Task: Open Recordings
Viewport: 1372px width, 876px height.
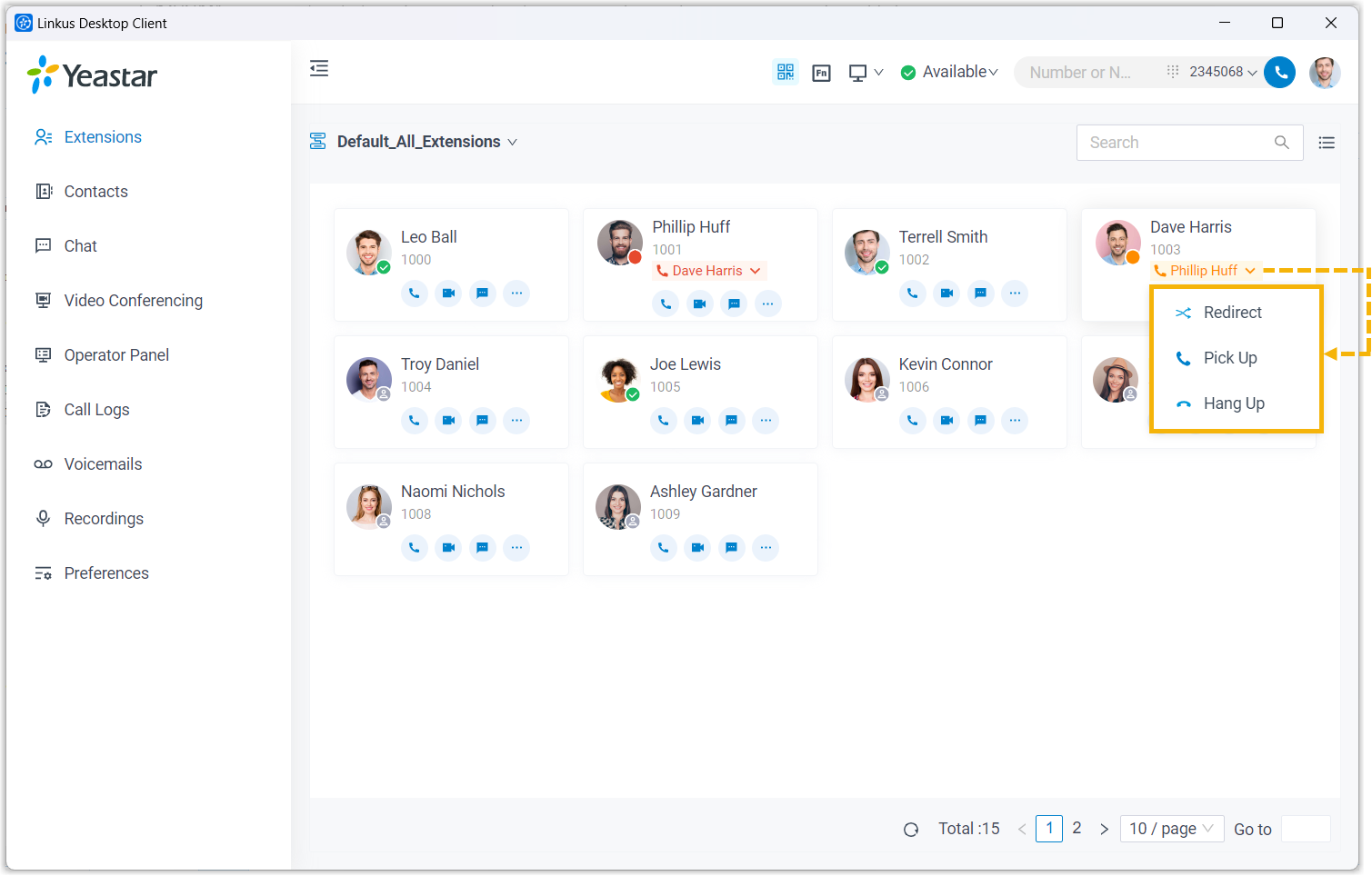Action: (x=104, y=519)
